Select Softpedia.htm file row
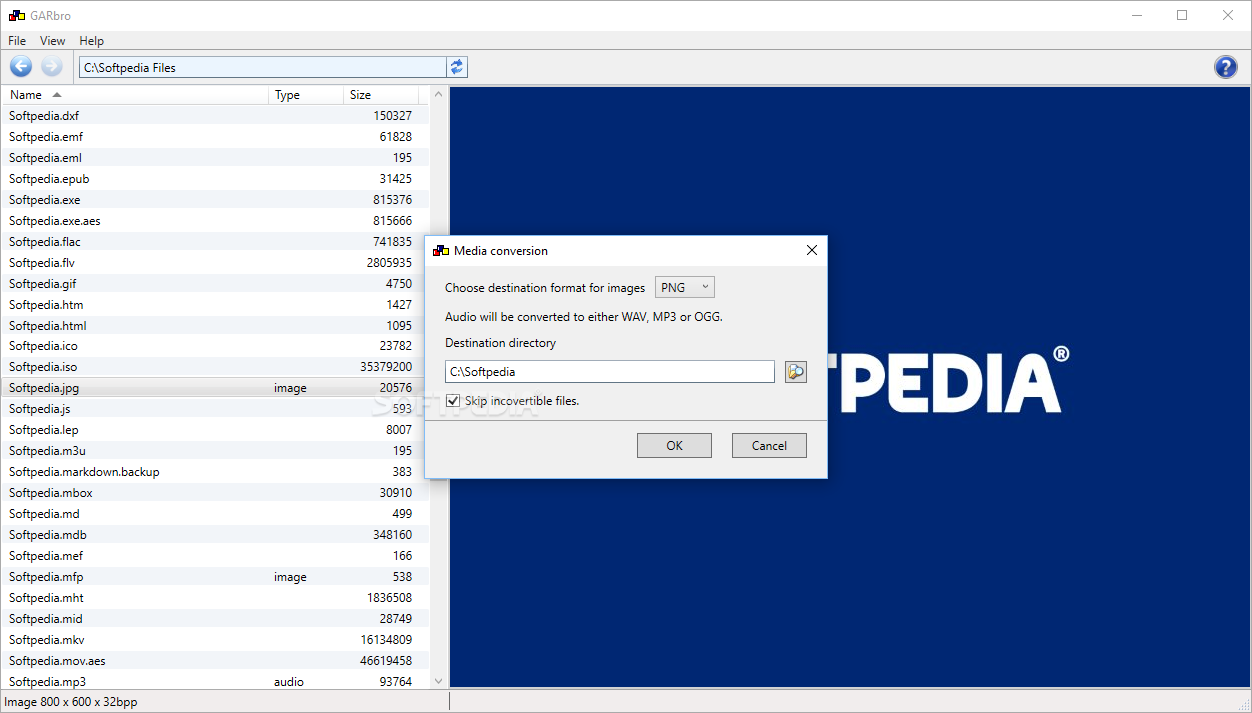The width and height of the screenshot is (1252, 713). [215, 305]
